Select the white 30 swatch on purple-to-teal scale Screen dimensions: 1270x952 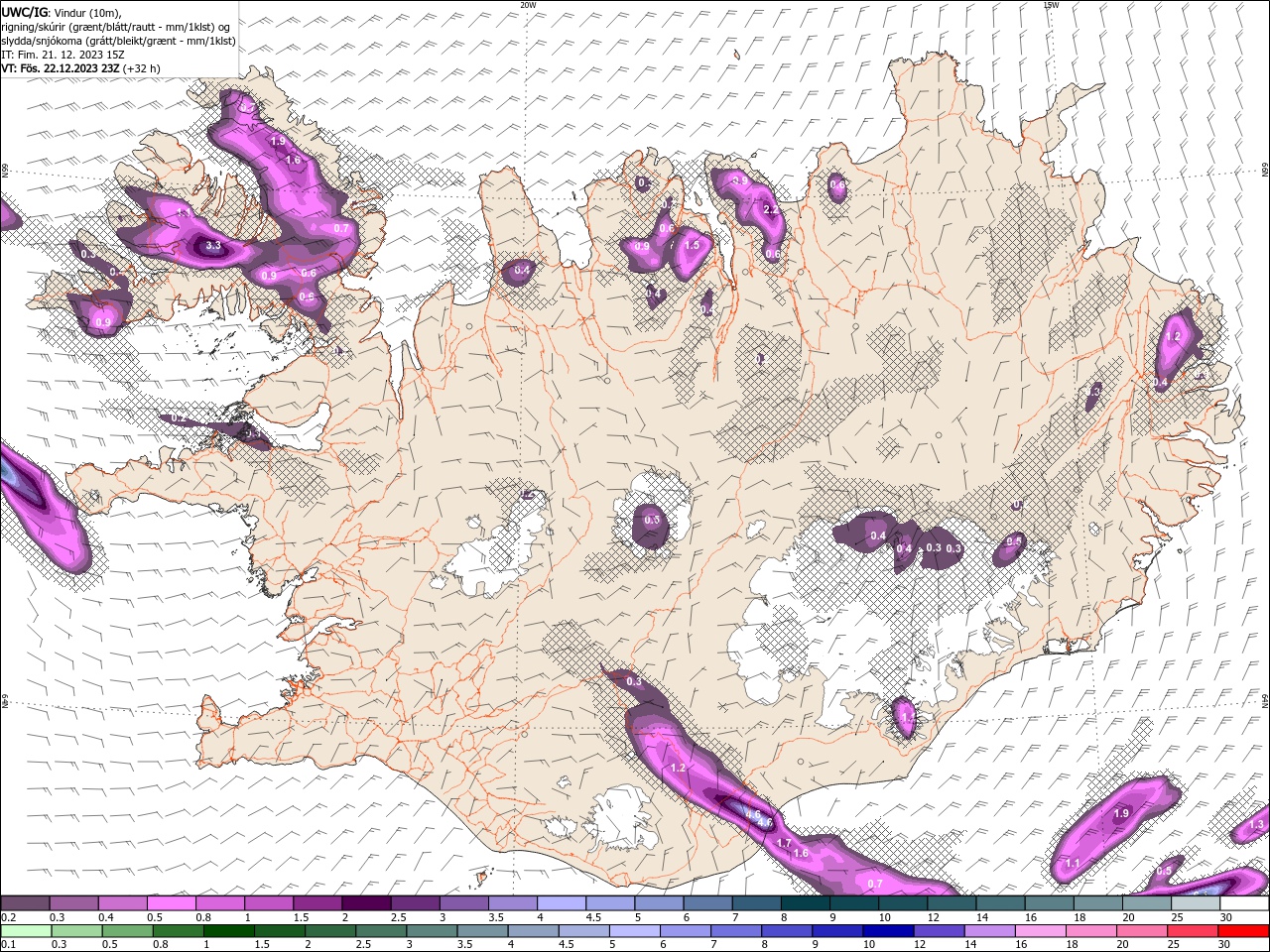click(x=1245, y=903)
